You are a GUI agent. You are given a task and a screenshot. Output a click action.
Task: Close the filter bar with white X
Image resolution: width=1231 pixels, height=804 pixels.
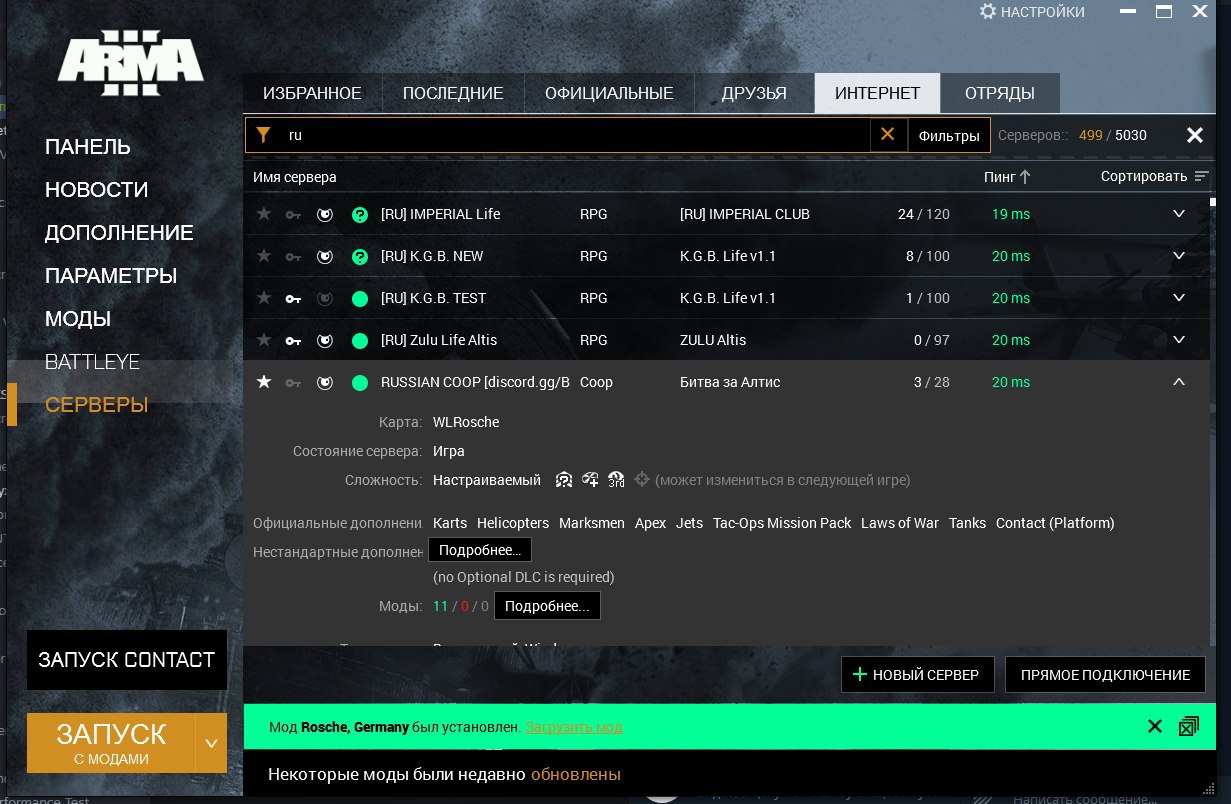[1194, 135]
